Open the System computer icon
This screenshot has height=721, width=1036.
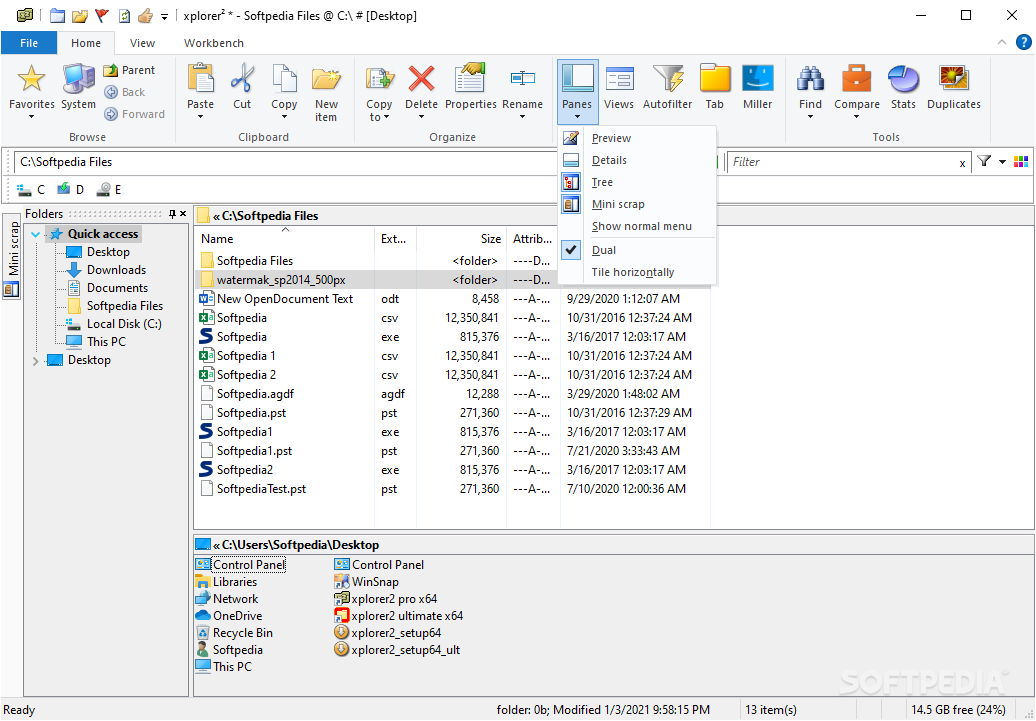coord(79,79)
